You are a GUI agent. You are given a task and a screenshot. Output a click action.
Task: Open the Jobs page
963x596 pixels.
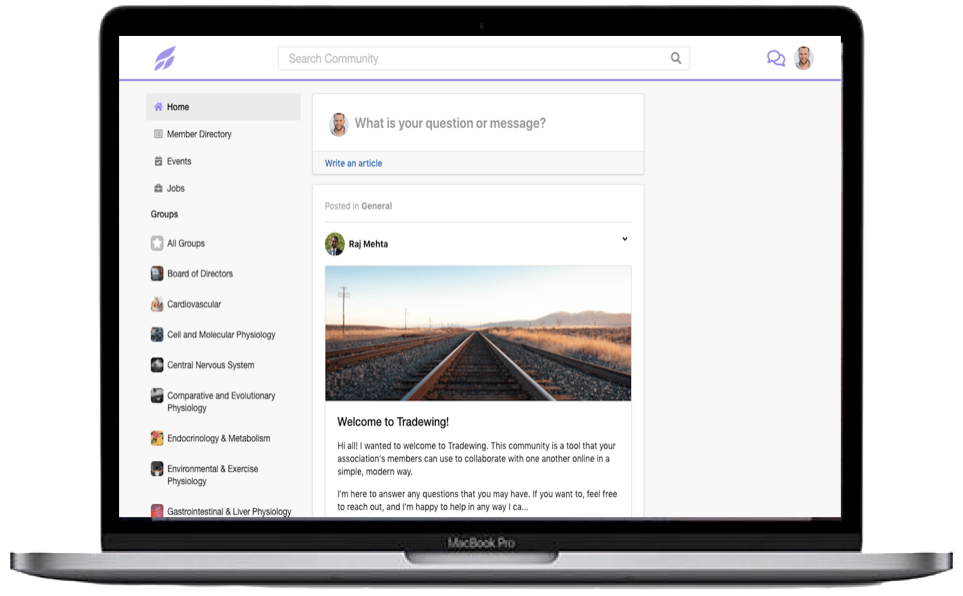176,188
